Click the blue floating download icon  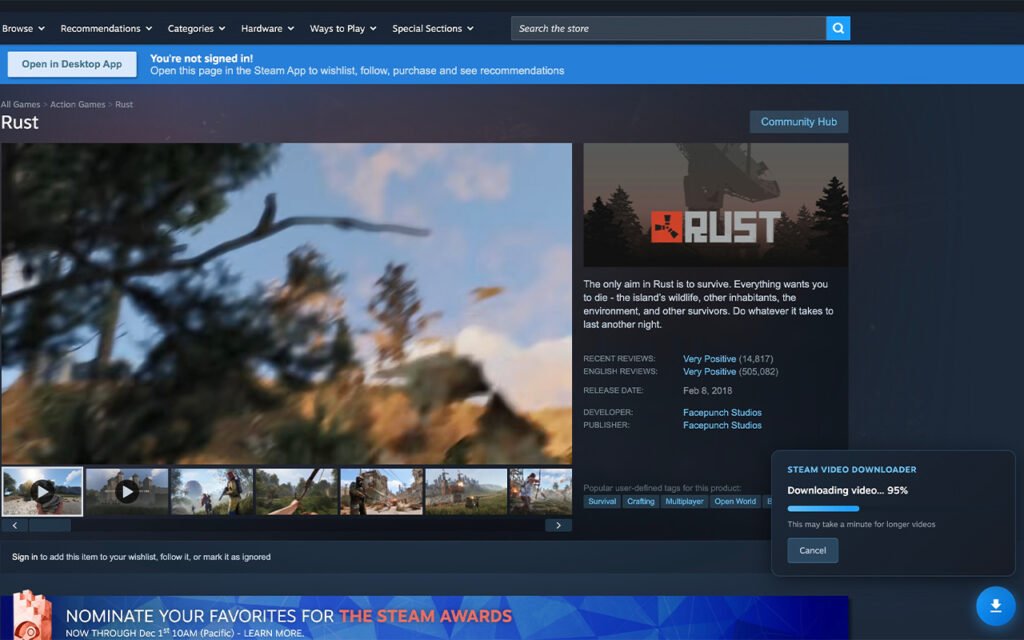point(996,606)
